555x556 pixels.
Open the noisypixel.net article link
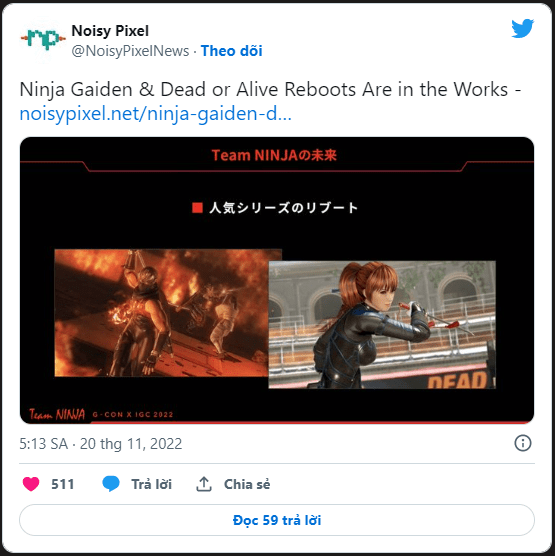(x=155, y=114)
